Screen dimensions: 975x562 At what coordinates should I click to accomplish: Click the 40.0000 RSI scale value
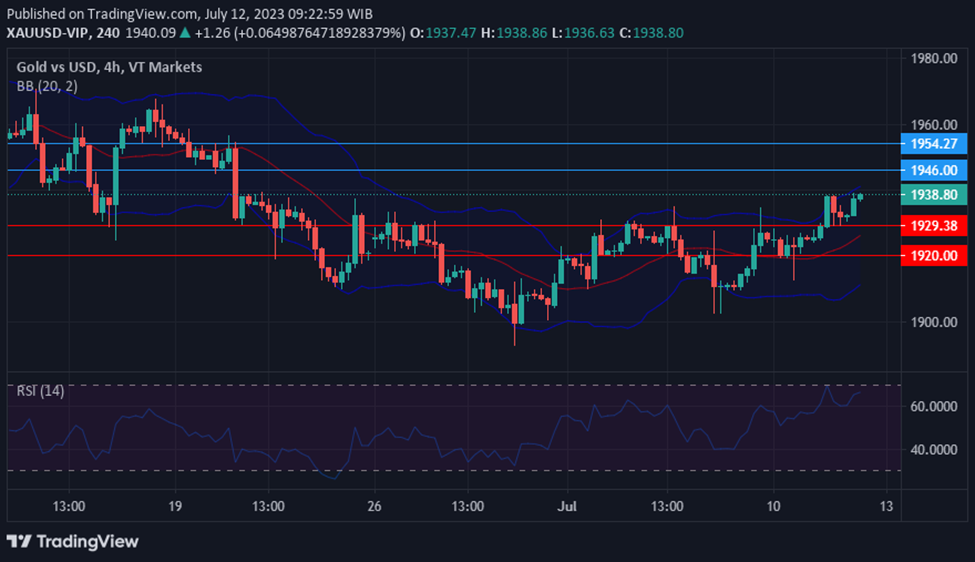coord(933,450)
